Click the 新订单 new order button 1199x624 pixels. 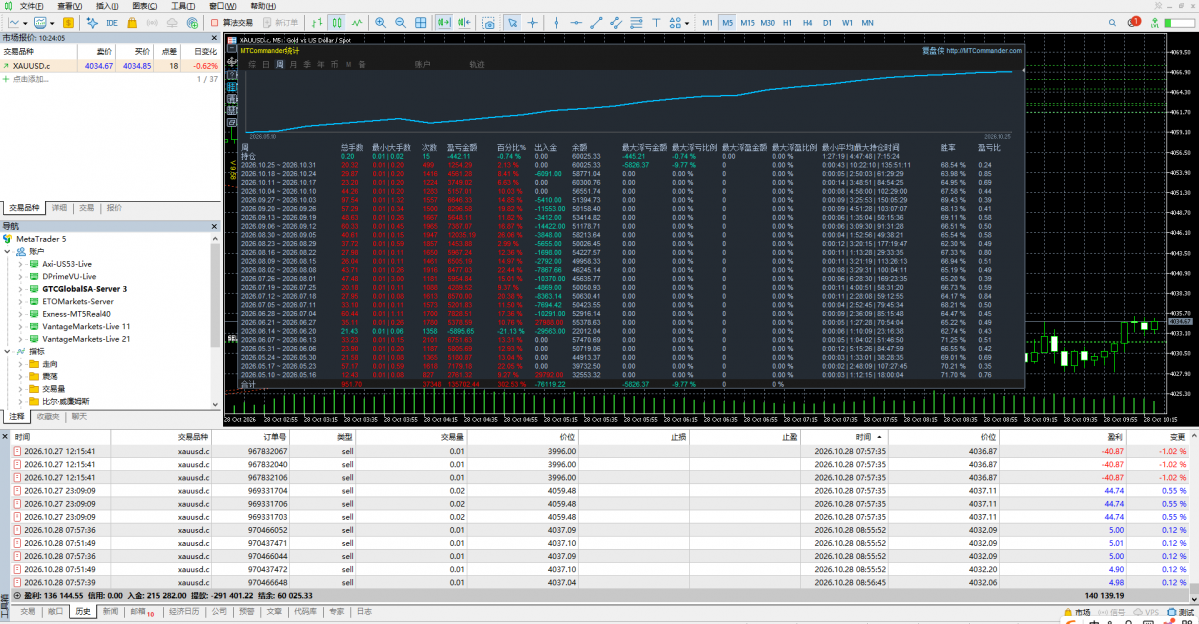tap(281, 23)
